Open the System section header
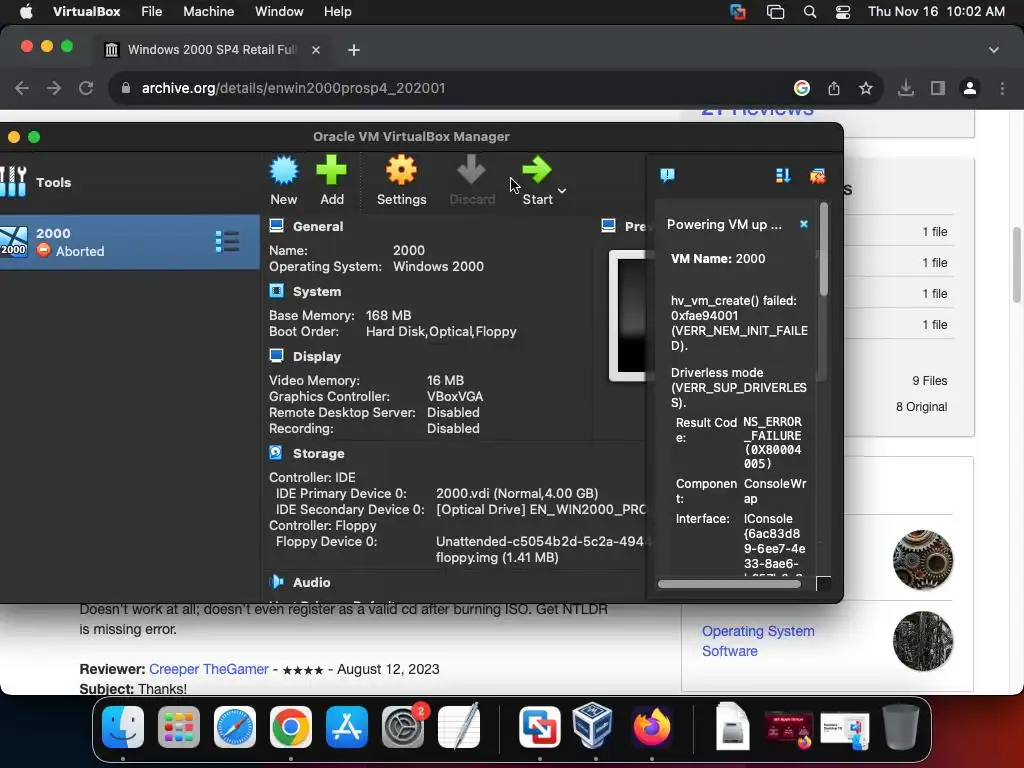This screenshot has width=1024, height=768. pyautogui.click(x=317, y=291)
